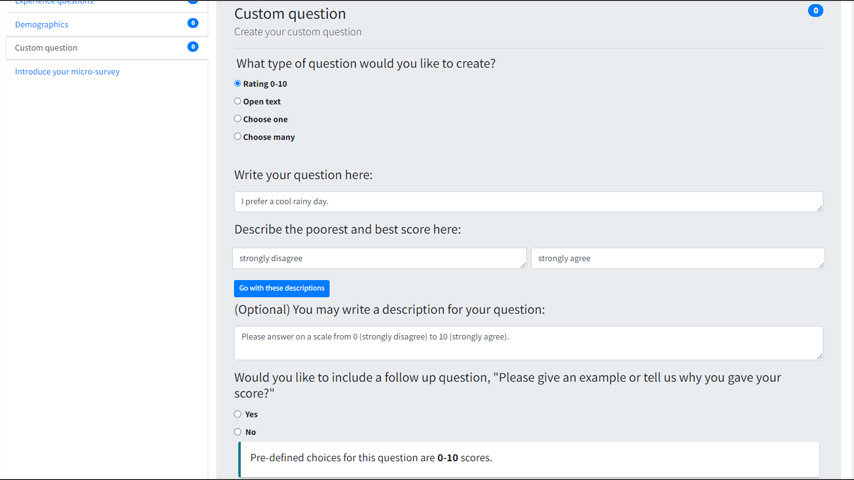Click 'Create your custom question' subtitle
This screenshot has width=854, height=480.
298,32
